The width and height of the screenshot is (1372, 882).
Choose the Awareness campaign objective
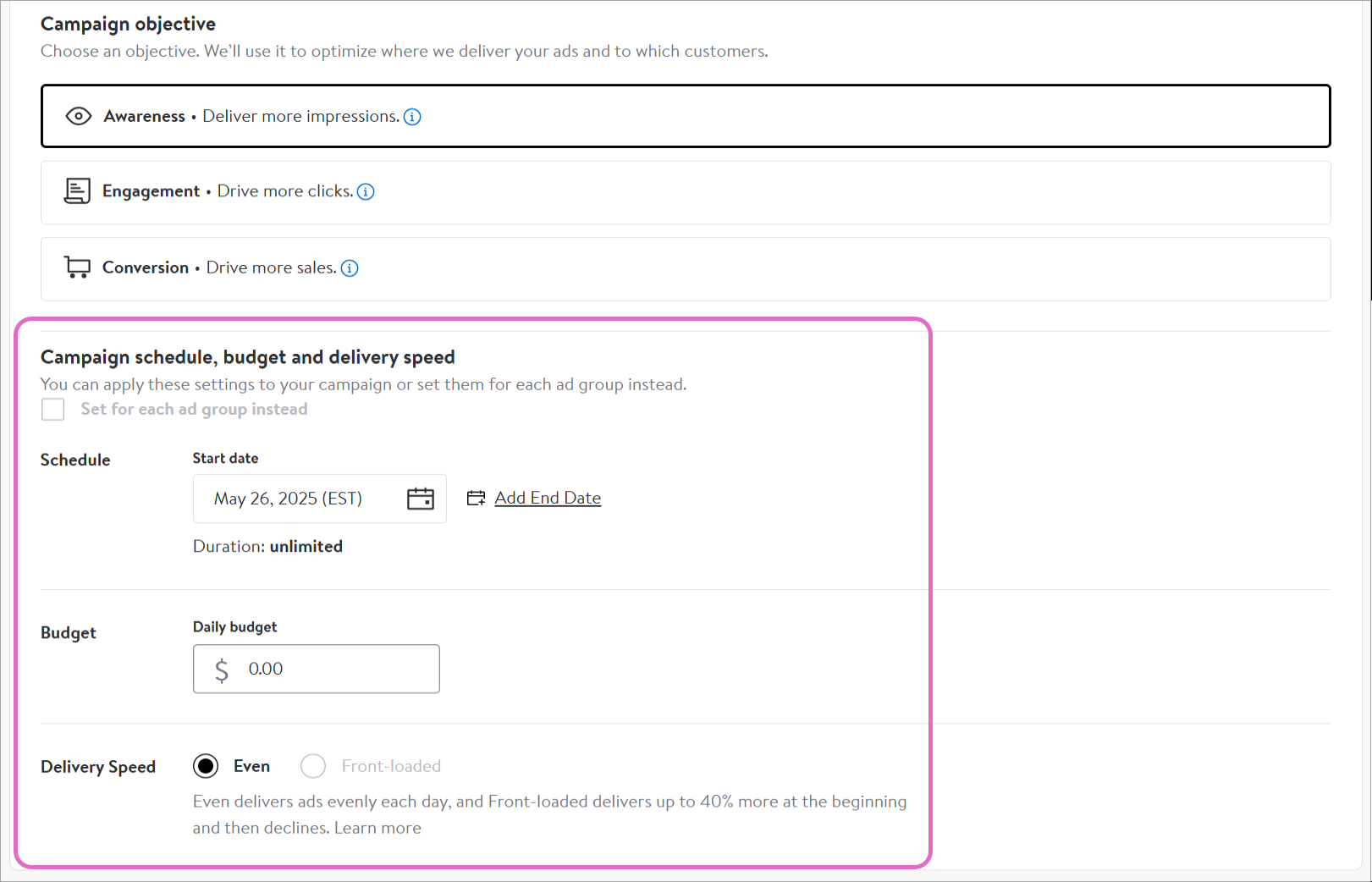coord(686,116)
